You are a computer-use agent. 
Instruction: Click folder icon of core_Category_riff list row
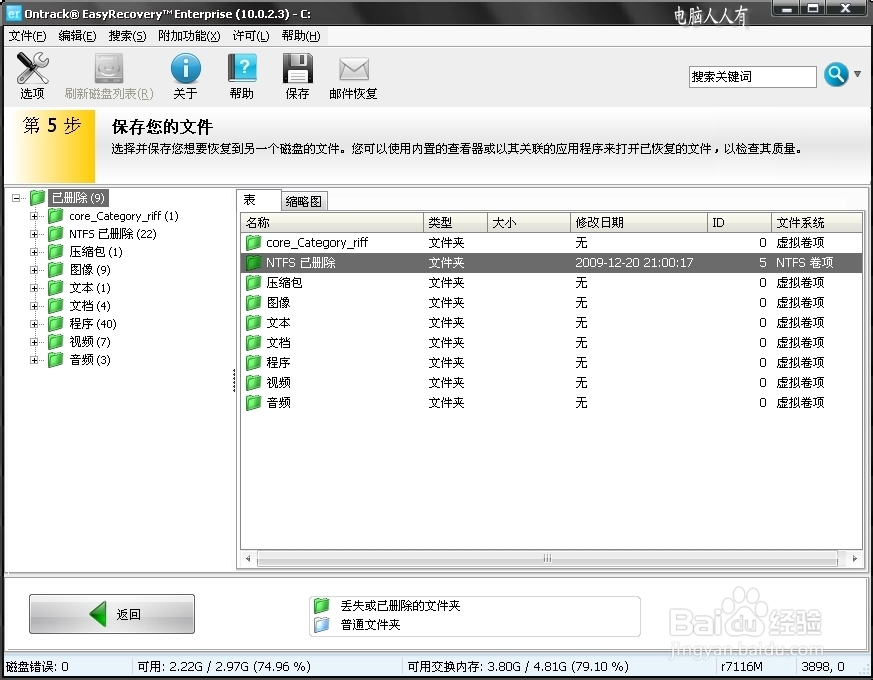(x=253, y=242)
